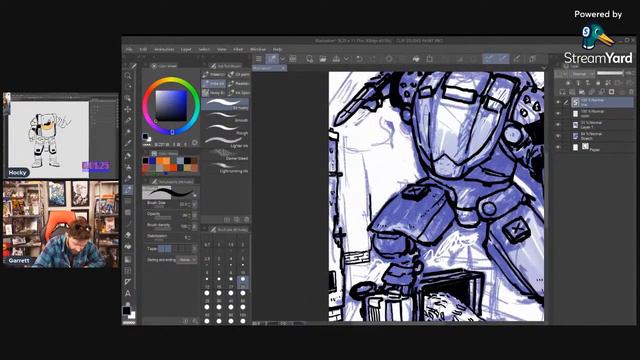Click the color space circle icon below wheel
Image resolution: width=640 pixels, height=360 pixels.
click(x=195, y=143)
